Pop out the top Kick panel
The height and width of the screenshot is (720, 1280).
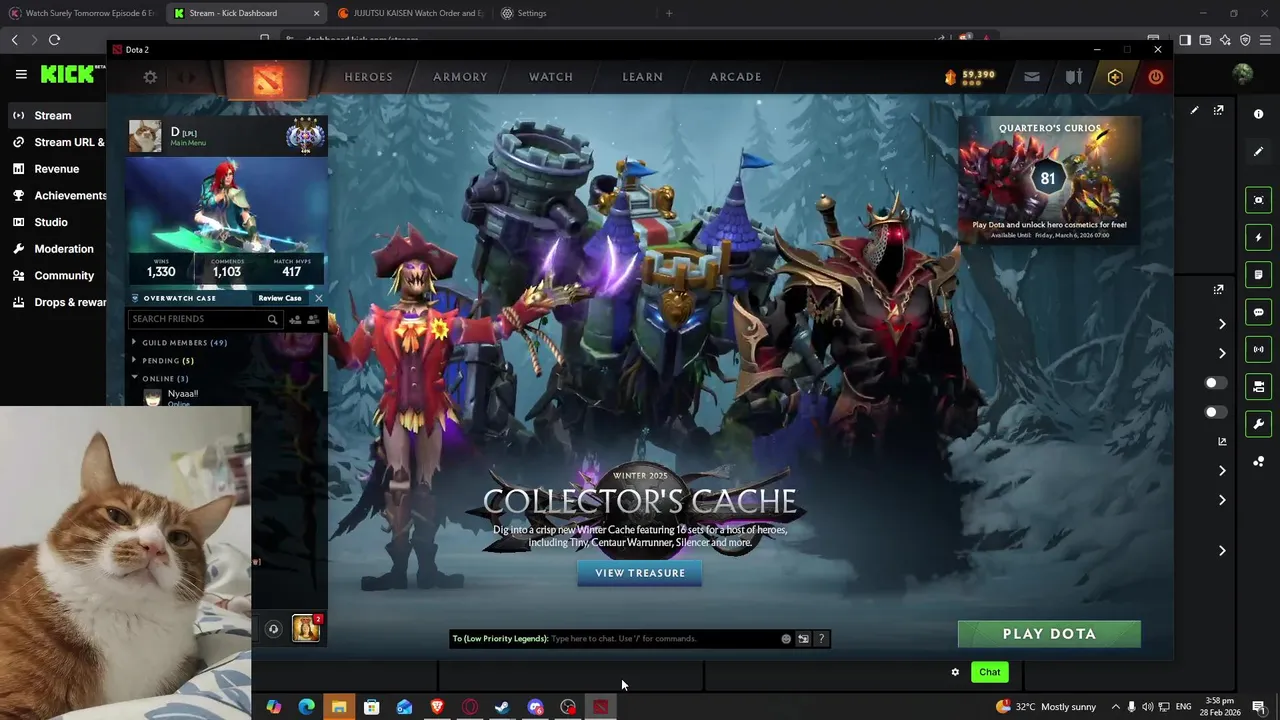[x=1219, y=111]
